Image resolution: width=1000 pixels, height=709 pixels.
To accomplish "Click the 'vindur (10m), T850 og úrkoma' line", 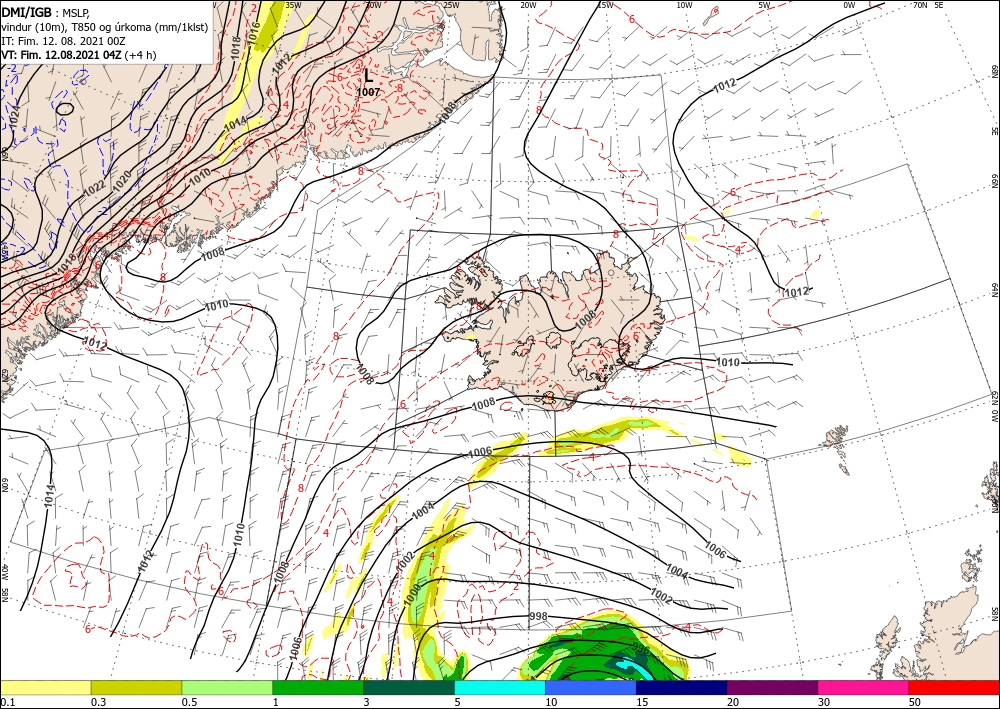I will pos(105,27).
